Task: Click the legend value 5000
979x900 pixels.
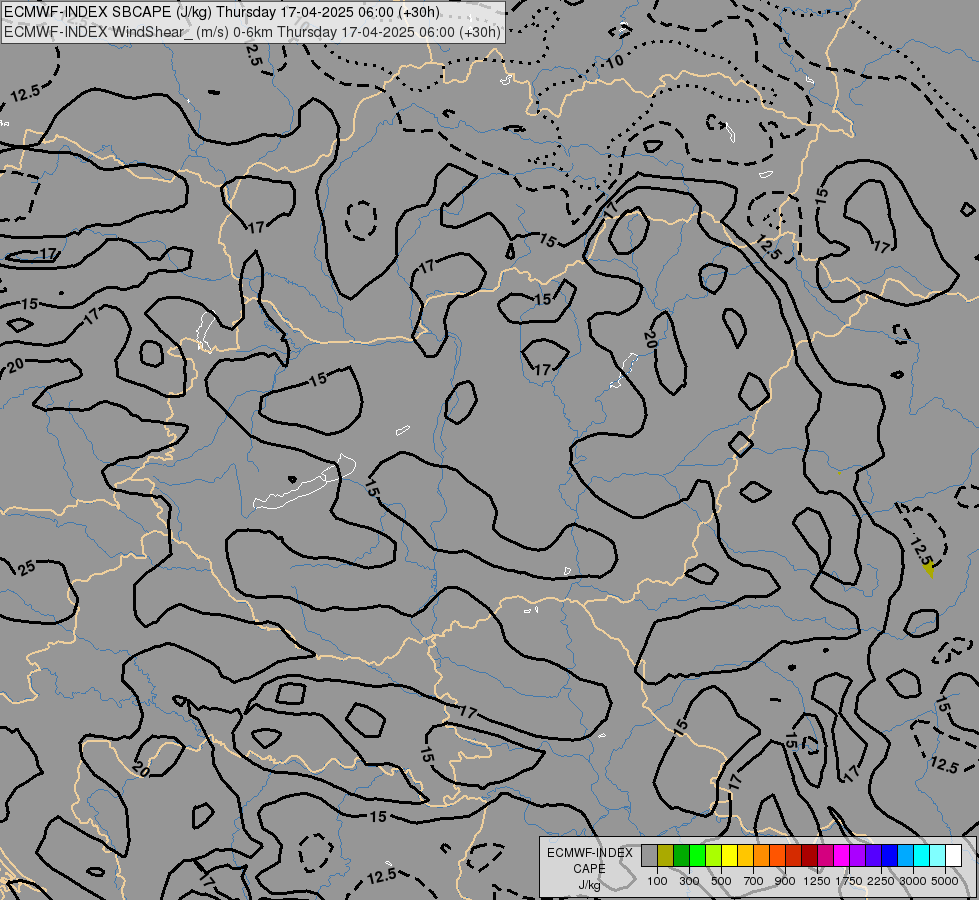Action: click(x=945, y=881)
